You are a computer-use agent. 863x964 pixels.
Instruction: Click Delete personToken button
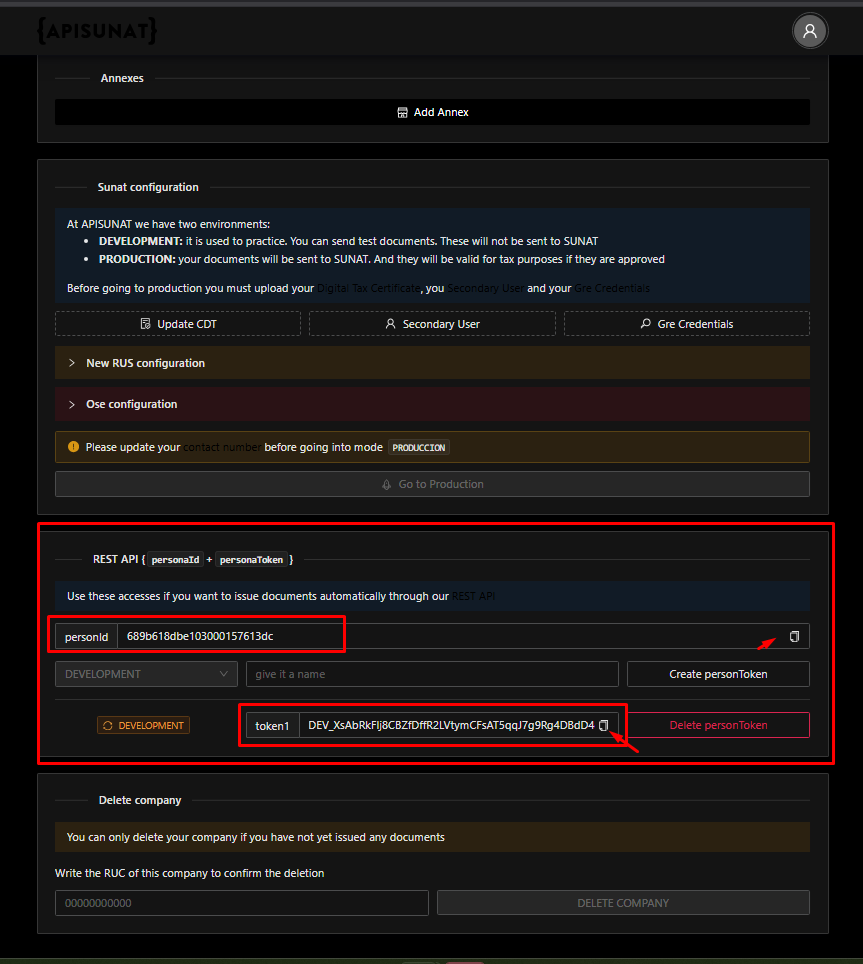(718, 725)
